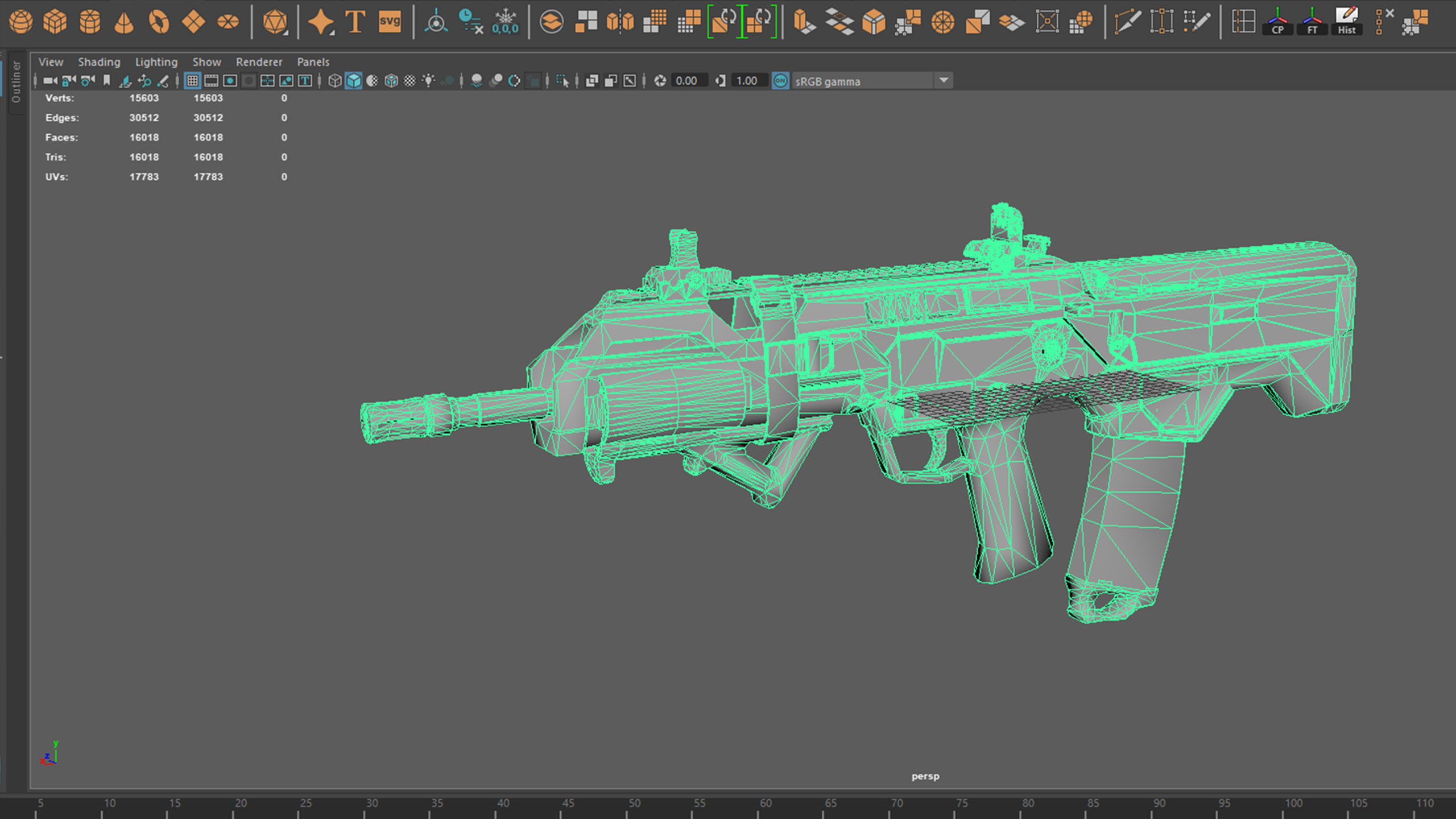
Task: Open the Renderer dropdown menu
Action: [x=259, y=62]
